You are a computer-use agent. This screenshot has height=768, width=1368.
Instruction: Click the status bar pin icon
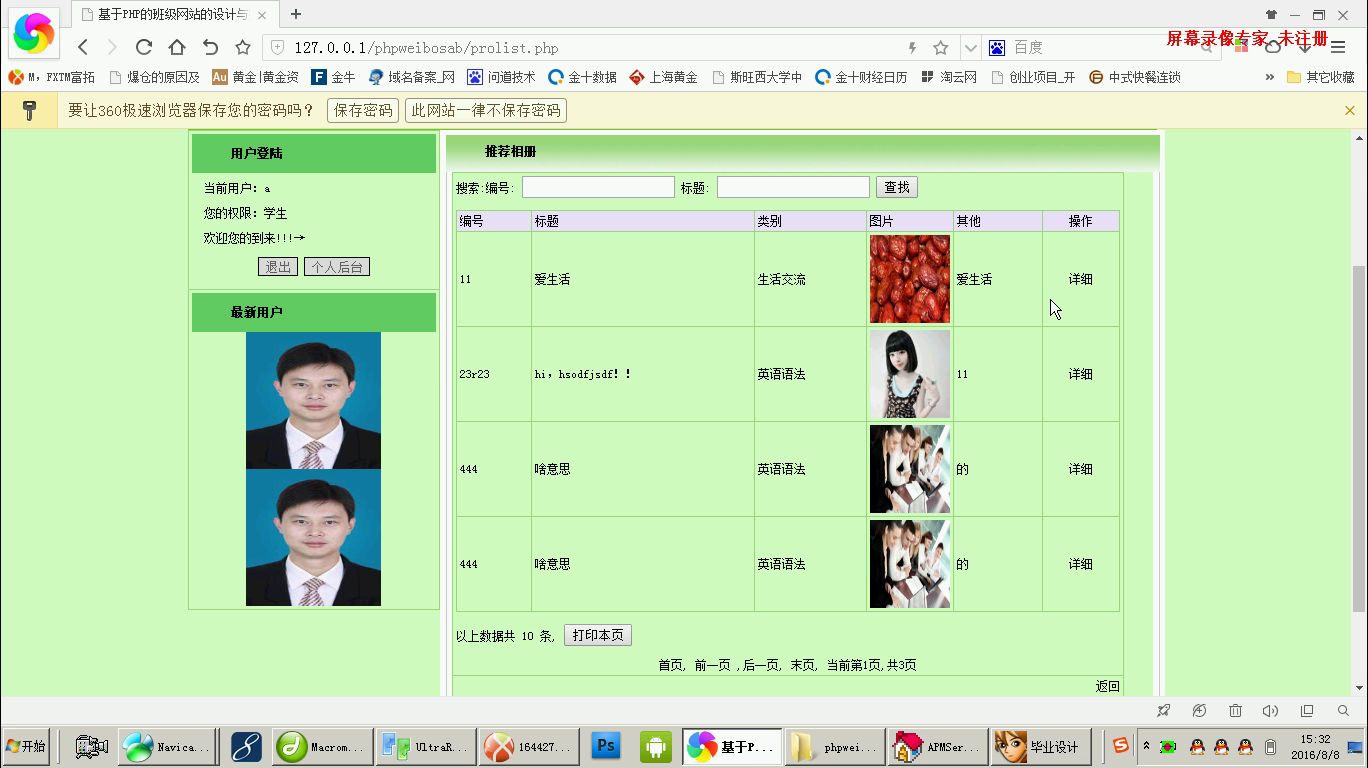point(1163,711)
